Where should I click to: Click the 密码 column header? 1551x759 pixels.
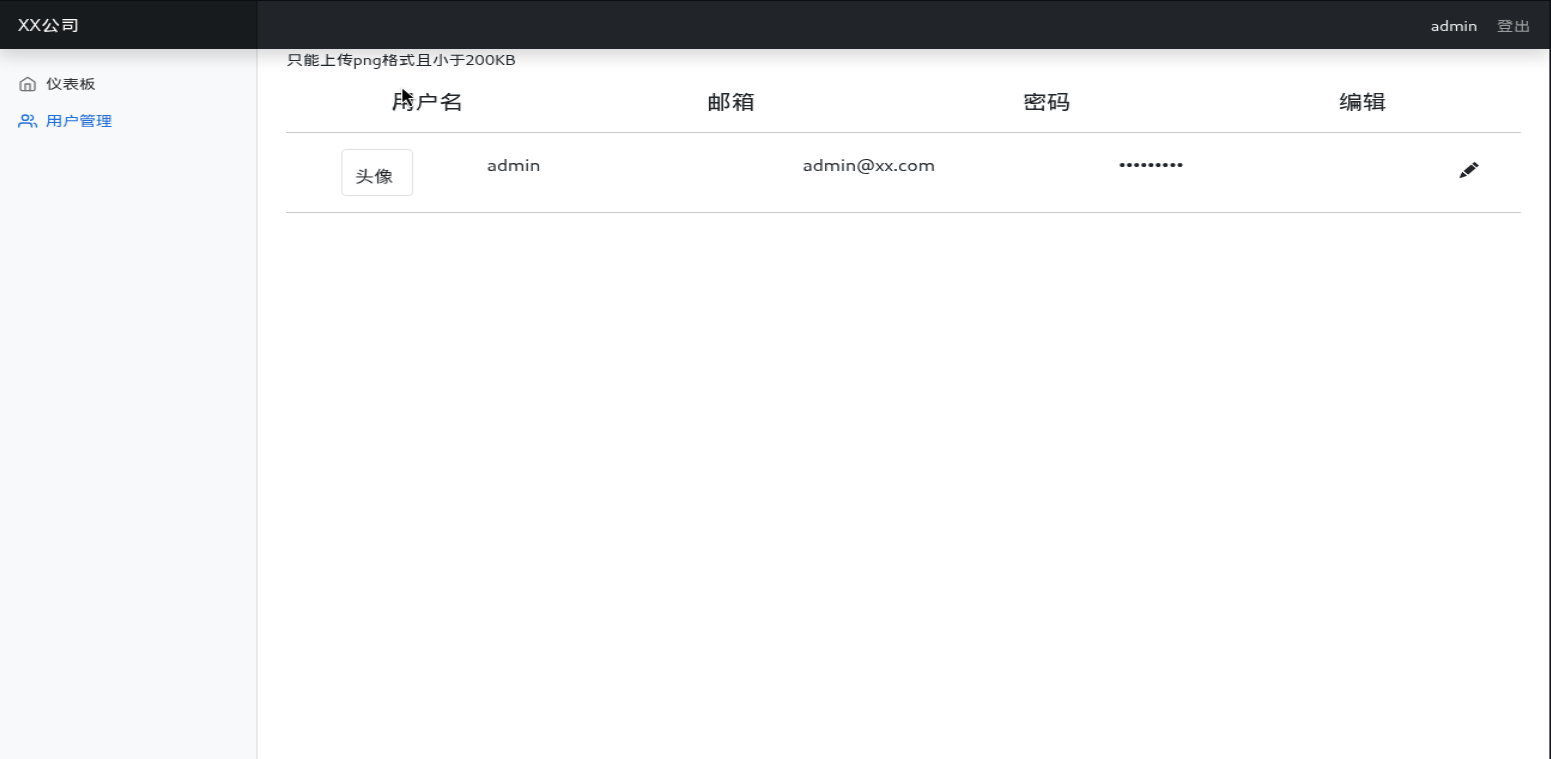(1047, 102)
